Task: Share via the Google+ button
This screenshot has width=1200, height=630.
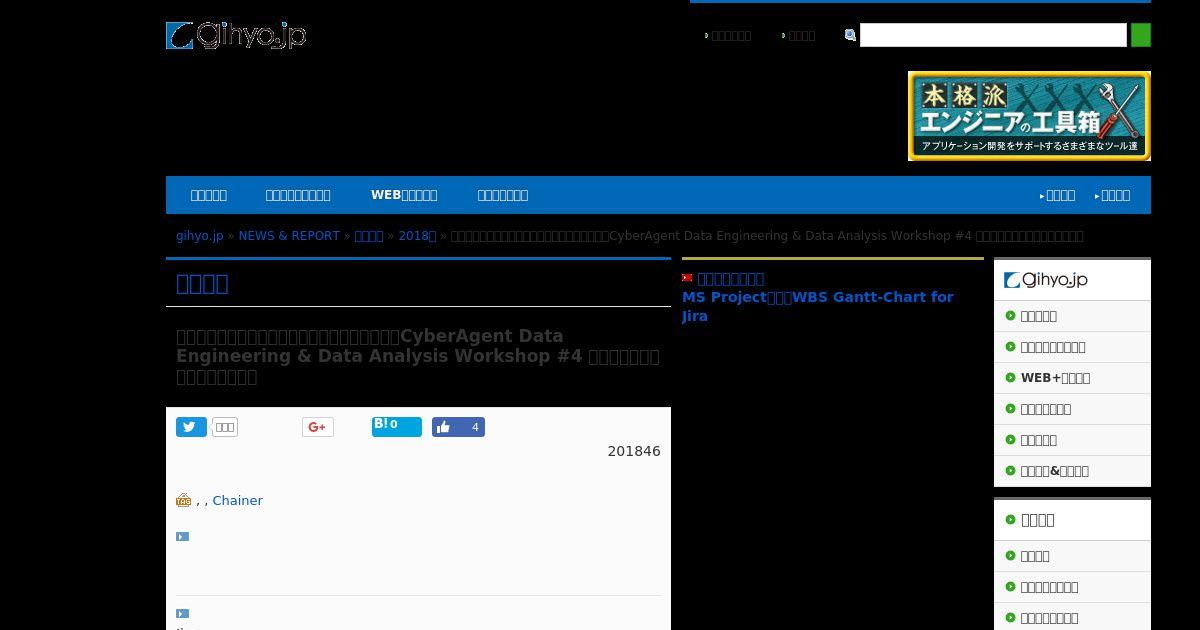Action: click(x=317, y=427)
